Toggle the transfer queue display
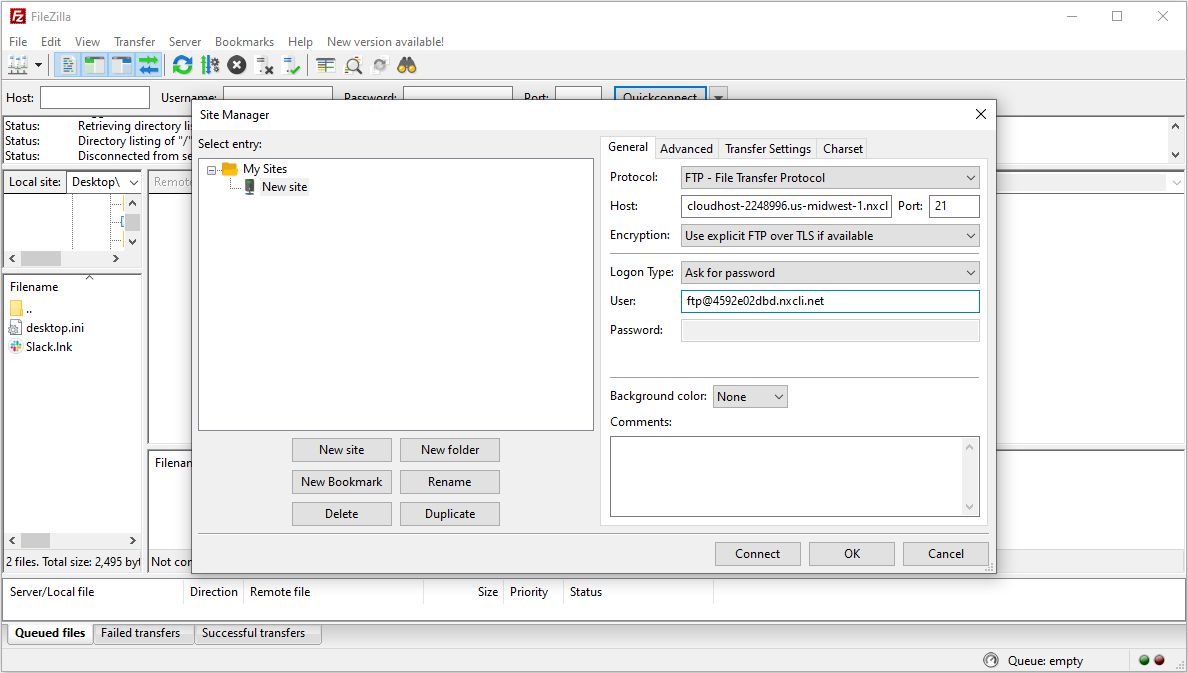 148,65
